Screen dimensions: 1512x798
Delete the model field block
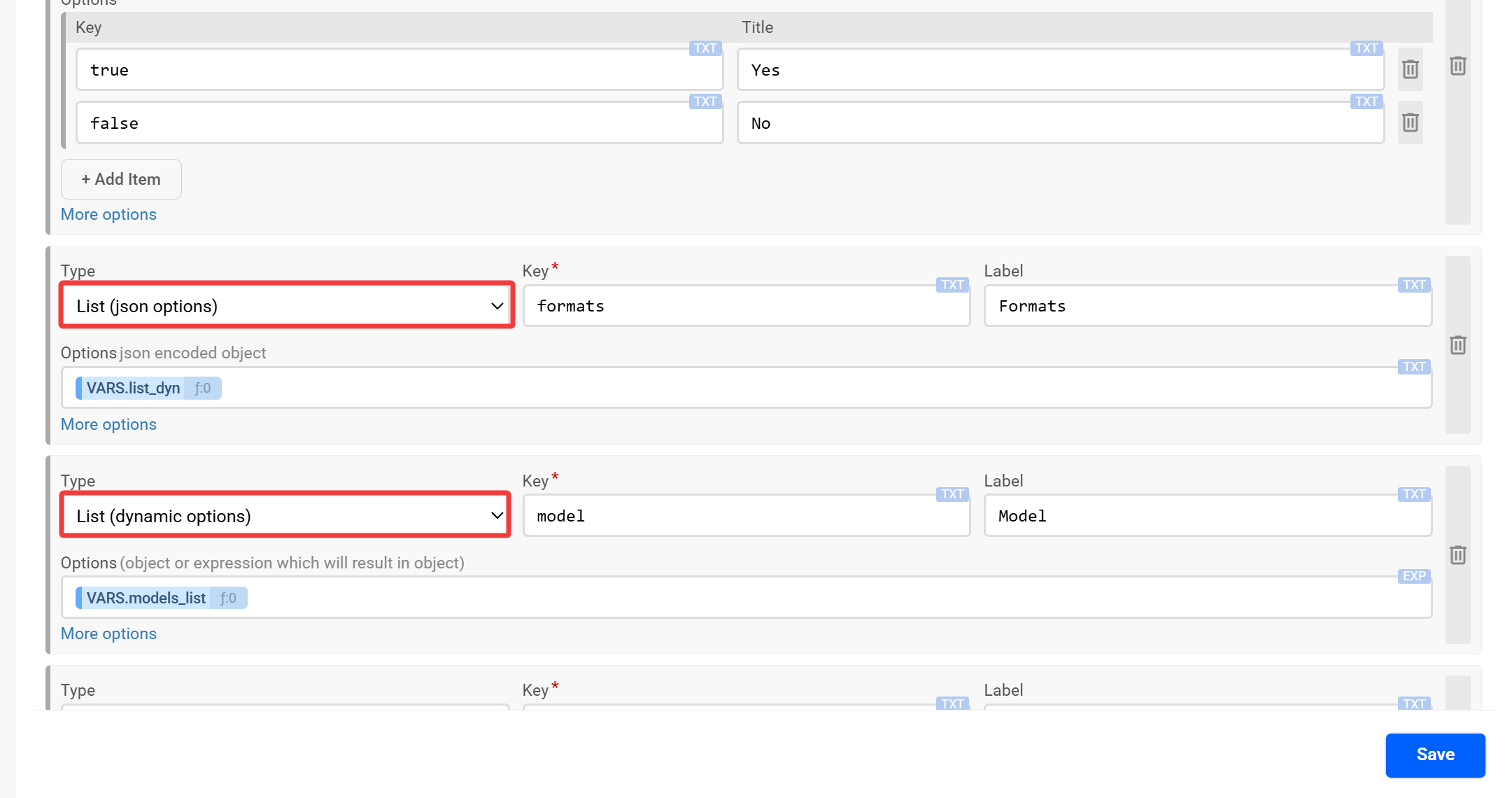coord(1457,555)
